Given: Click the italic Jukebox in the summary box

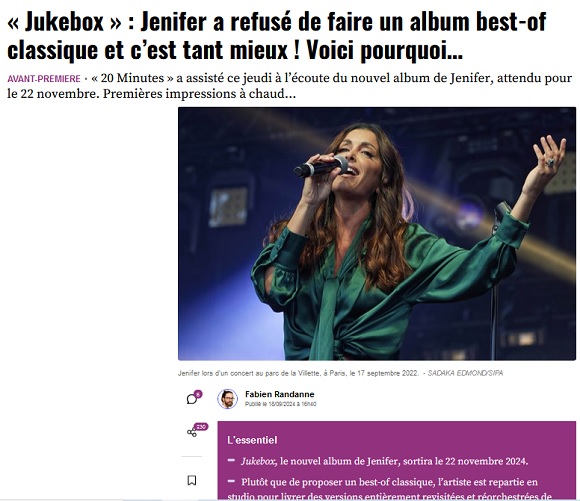Looking at the screenshot, I should [258, 461].
